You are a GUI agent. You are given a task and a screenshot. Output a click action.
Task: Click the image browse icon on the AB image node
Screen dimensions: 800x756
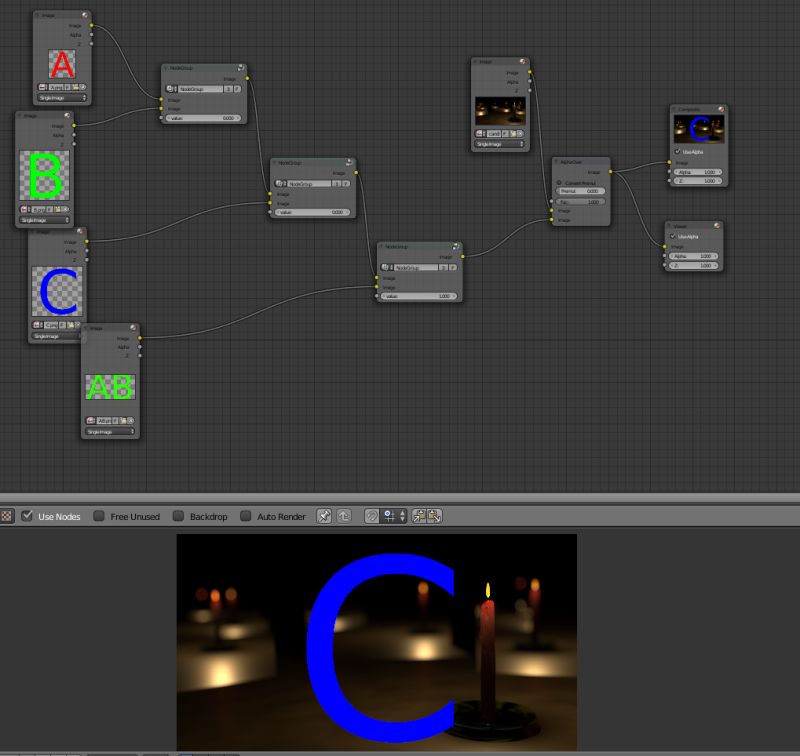click(90, 420)
